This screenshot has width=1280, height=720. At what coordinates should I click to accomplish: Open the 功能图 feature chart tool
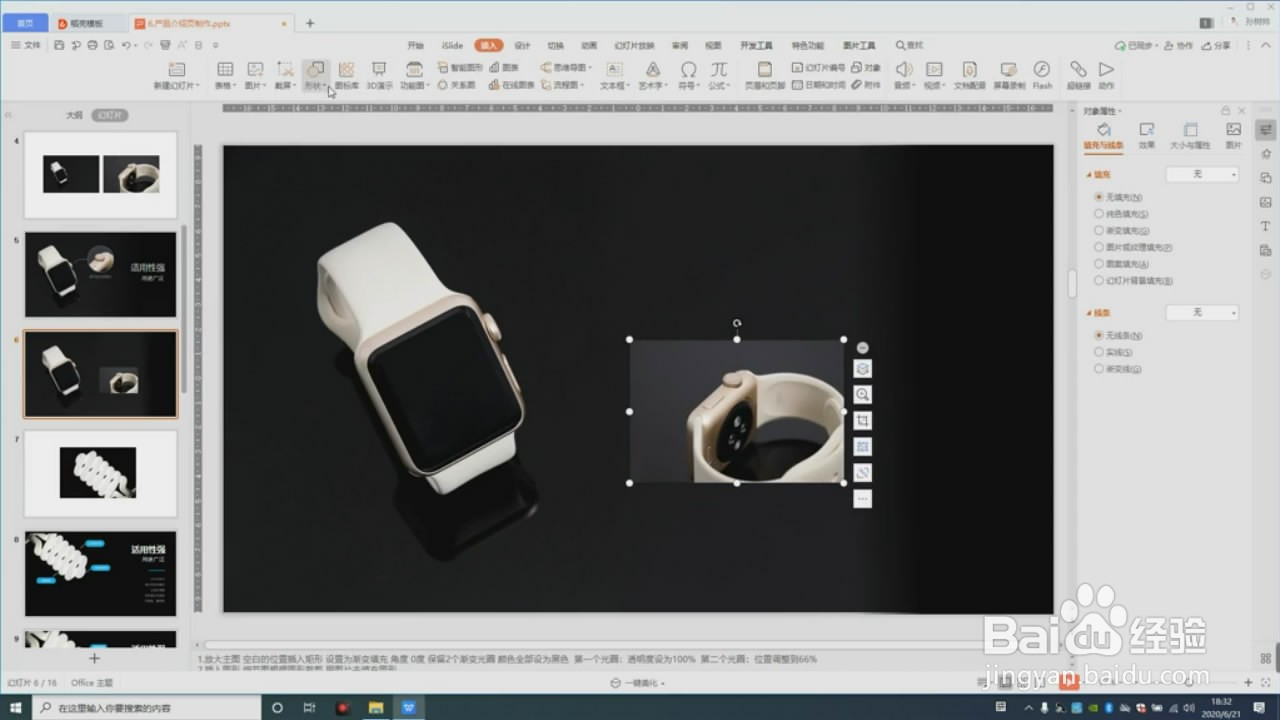pyautogui.click(x=413, y=75)
